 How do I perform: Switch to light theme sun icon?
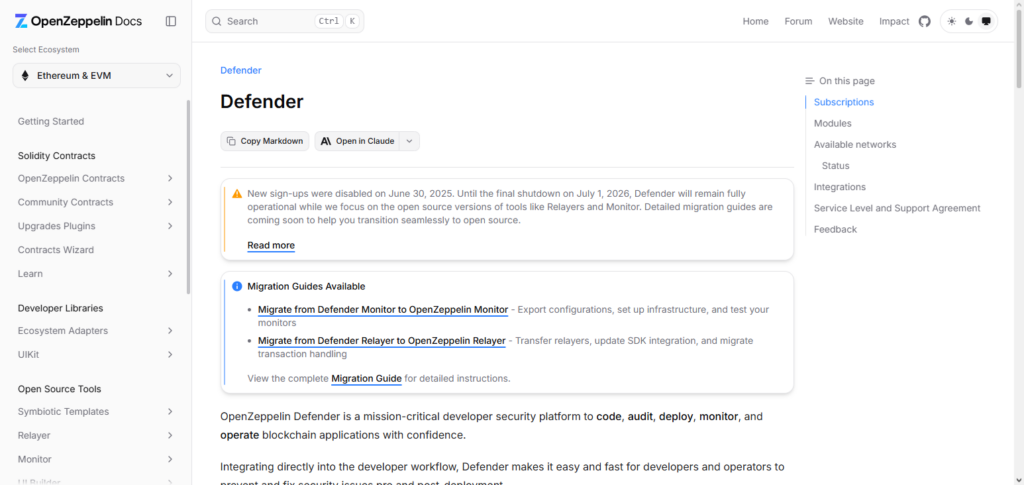[x=952, y=21]
